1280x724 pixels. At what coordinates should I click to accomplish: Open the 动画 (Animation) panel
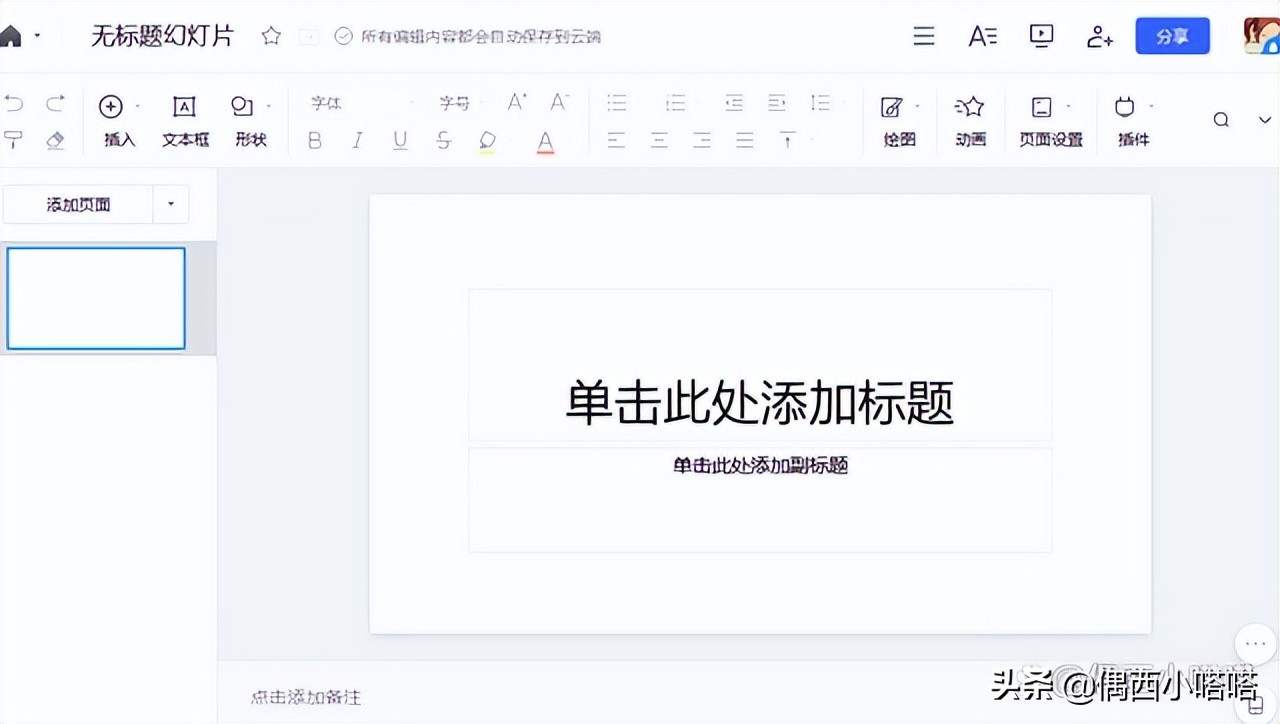click(969, 106)
